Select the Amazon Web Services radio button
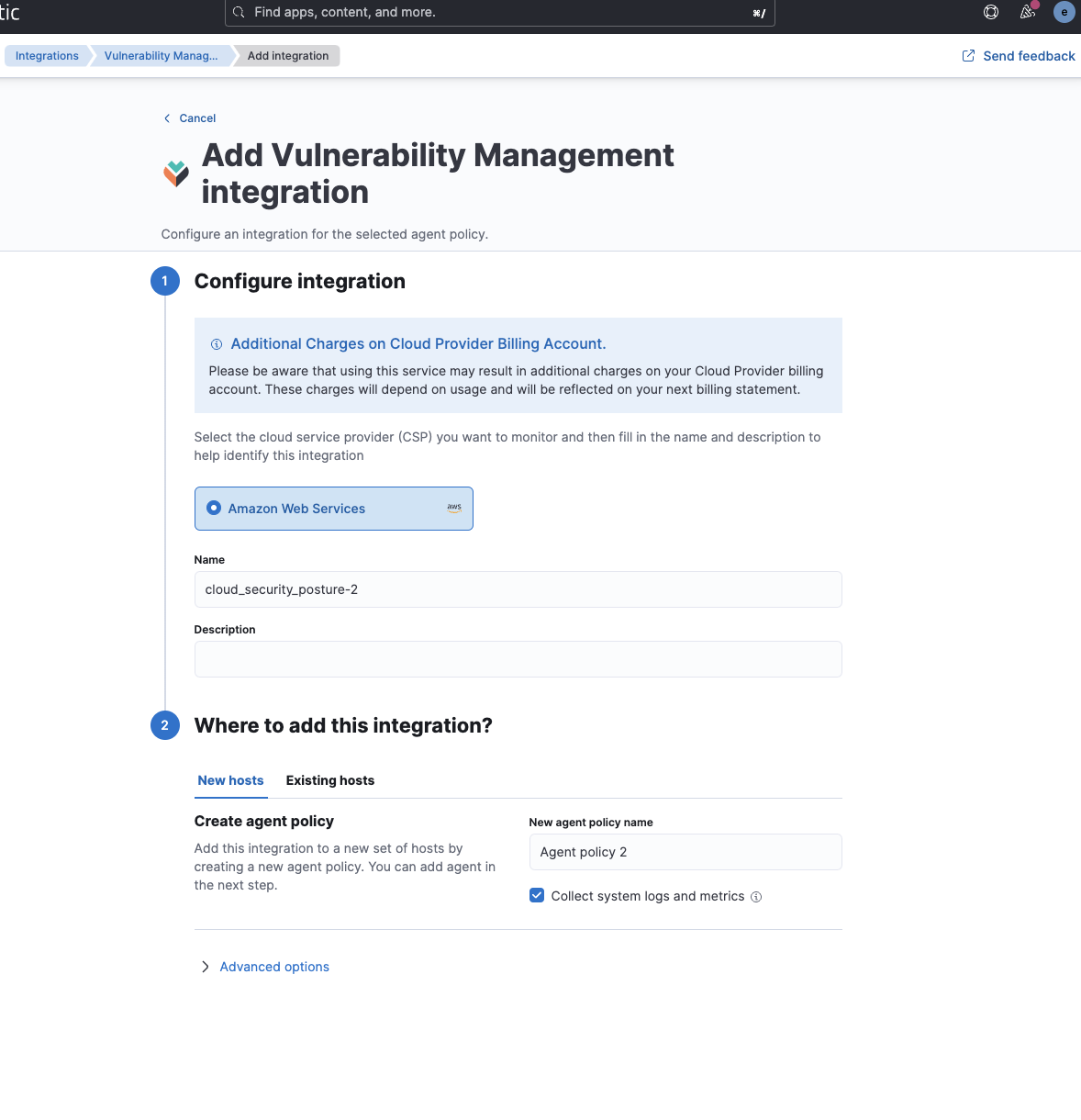This screenshot has height=1120, width=1081. (213, 508)
